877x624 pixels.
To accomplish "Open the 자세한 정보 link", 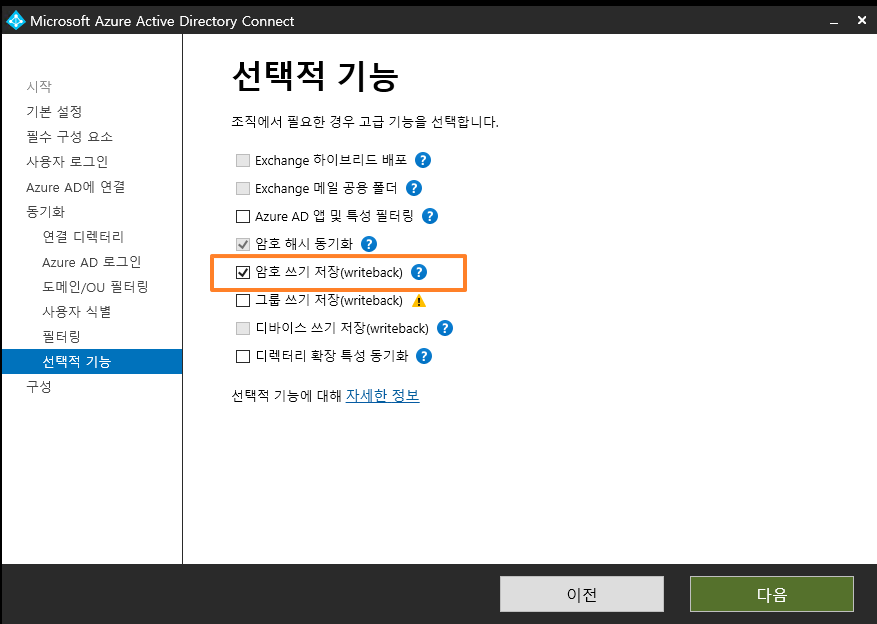I will pos(383,396).
